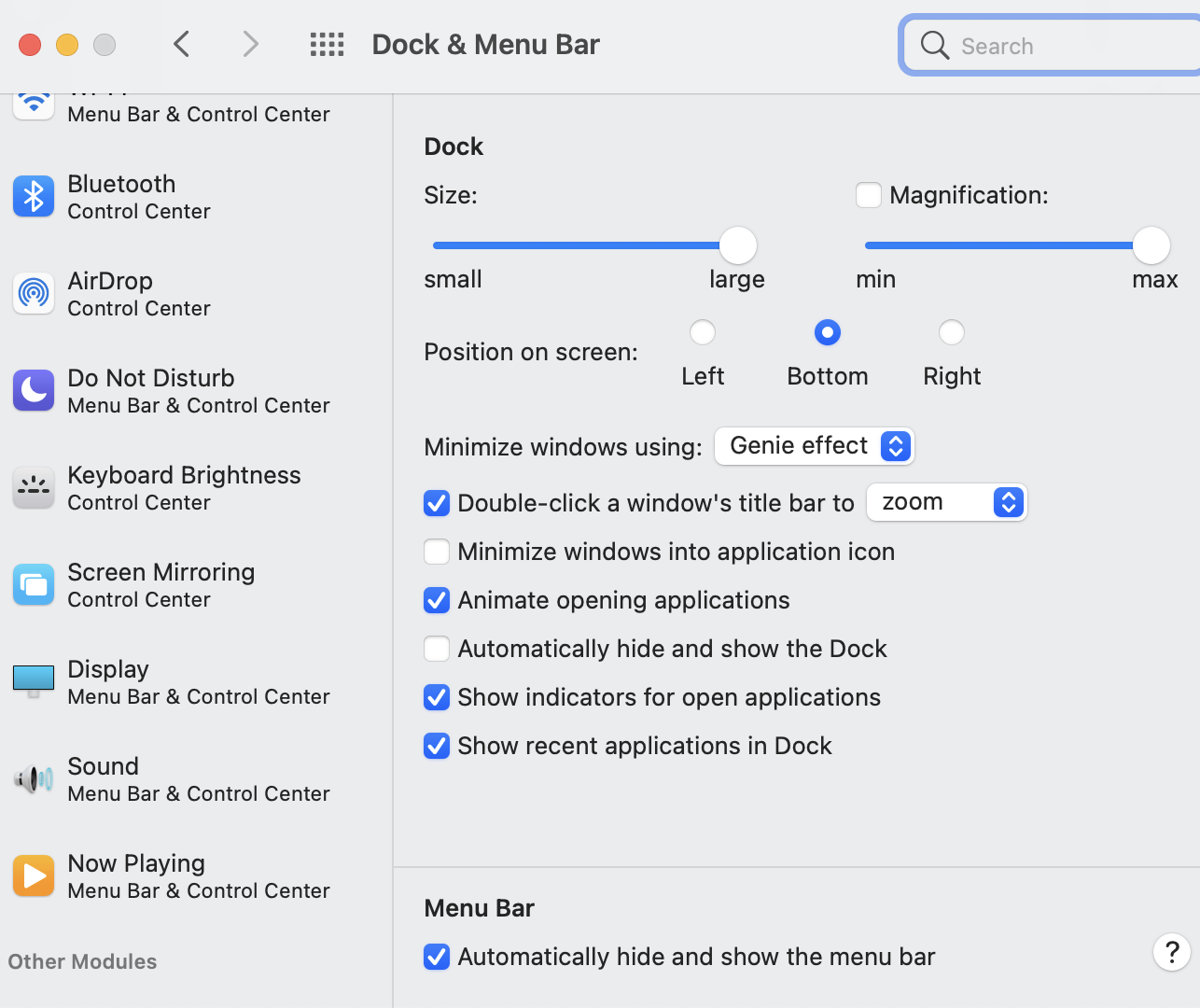Select Left dock position radio button
The height and width of the screenshot is (1008, 1200).
(x=703, y=332)
